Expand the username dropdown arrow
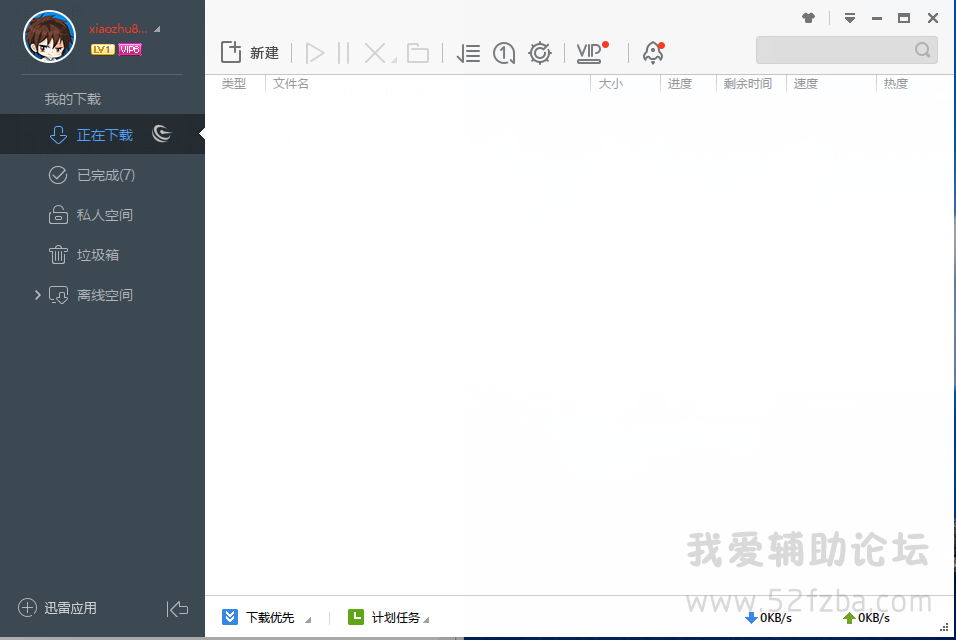Image resolution: width=956 pixels, height=640 pixels. [x=157, y=29]
